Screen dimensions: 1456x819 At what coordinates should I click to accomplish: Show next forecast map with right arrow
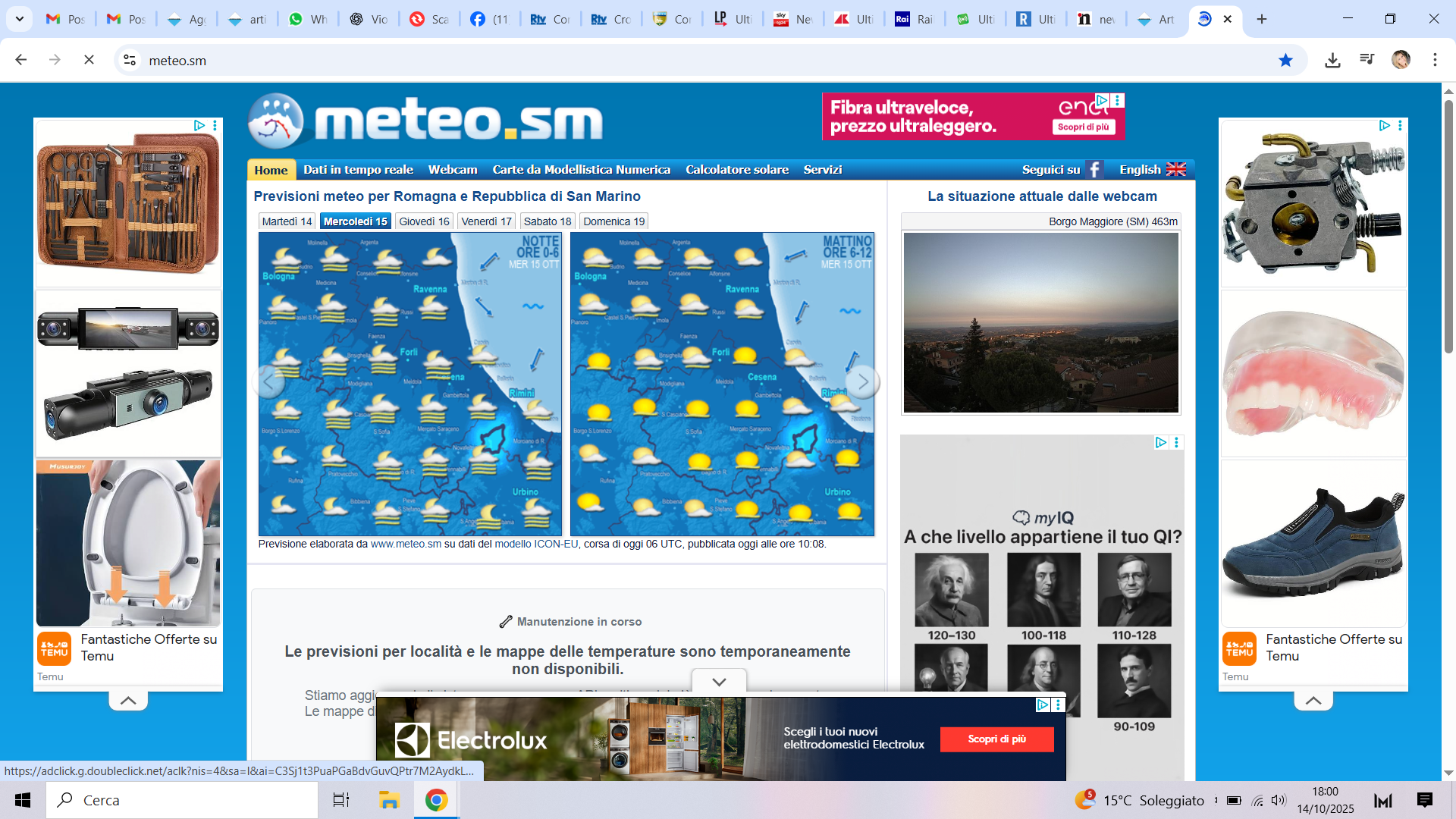click(x=862, y=381)
